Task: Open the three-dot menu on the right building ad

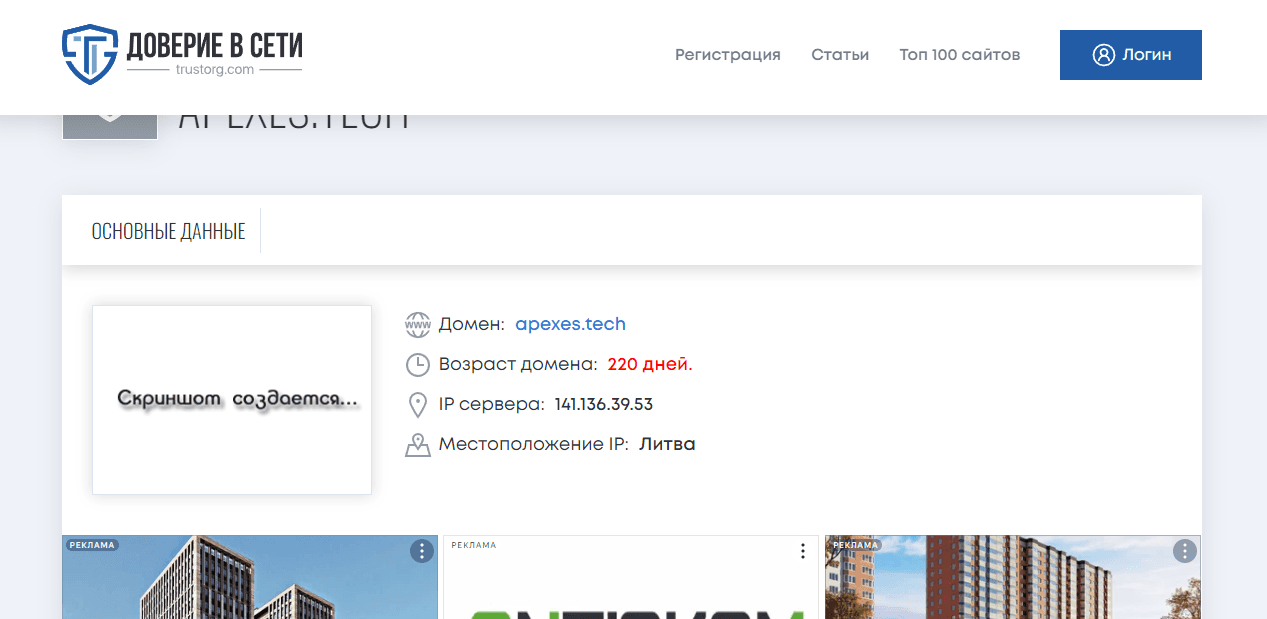Action: click(x=1184, y=550)
